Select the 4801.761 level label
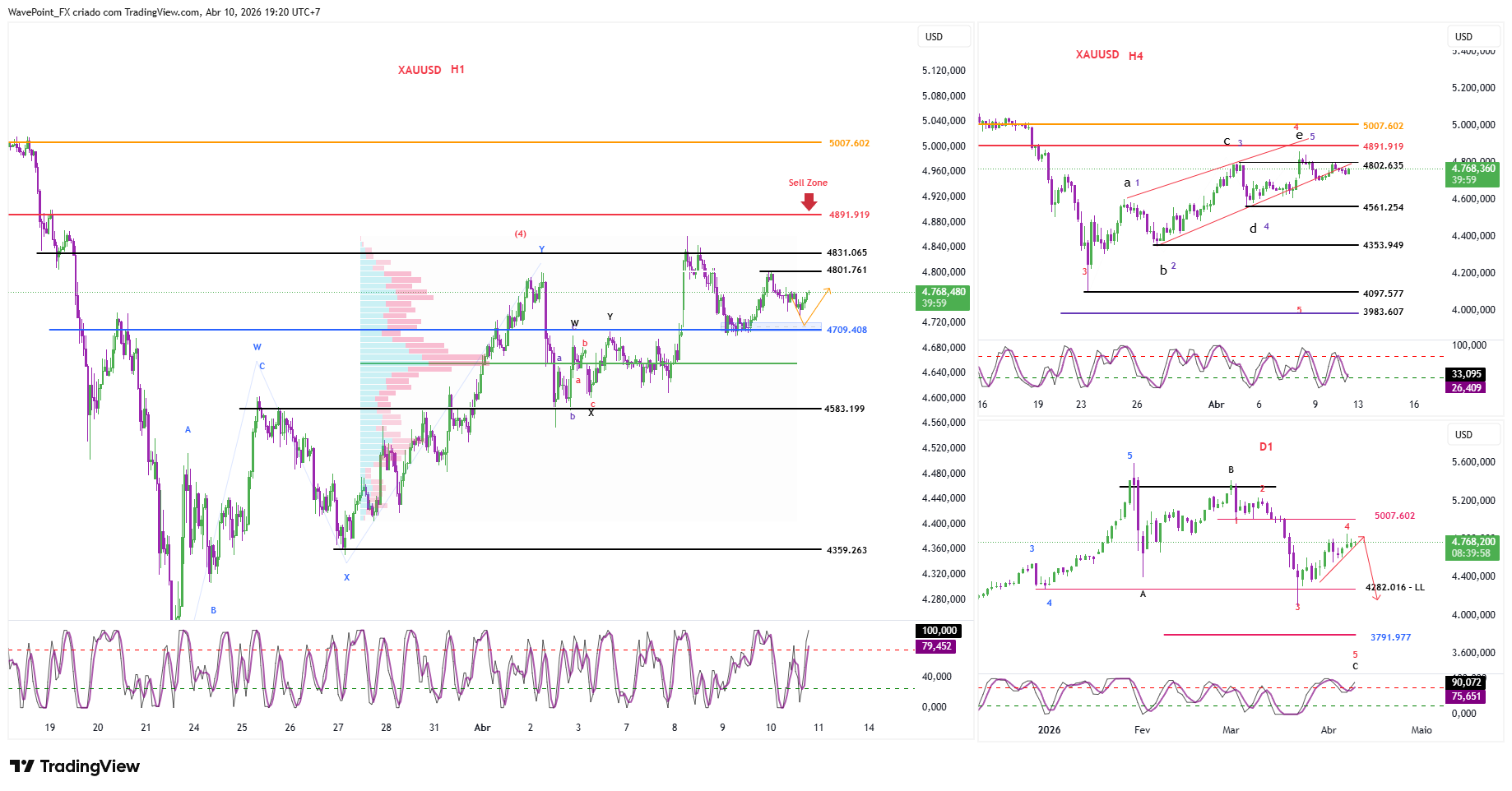This screenshot has width=1512, height=791. click(x=846, y=270)
